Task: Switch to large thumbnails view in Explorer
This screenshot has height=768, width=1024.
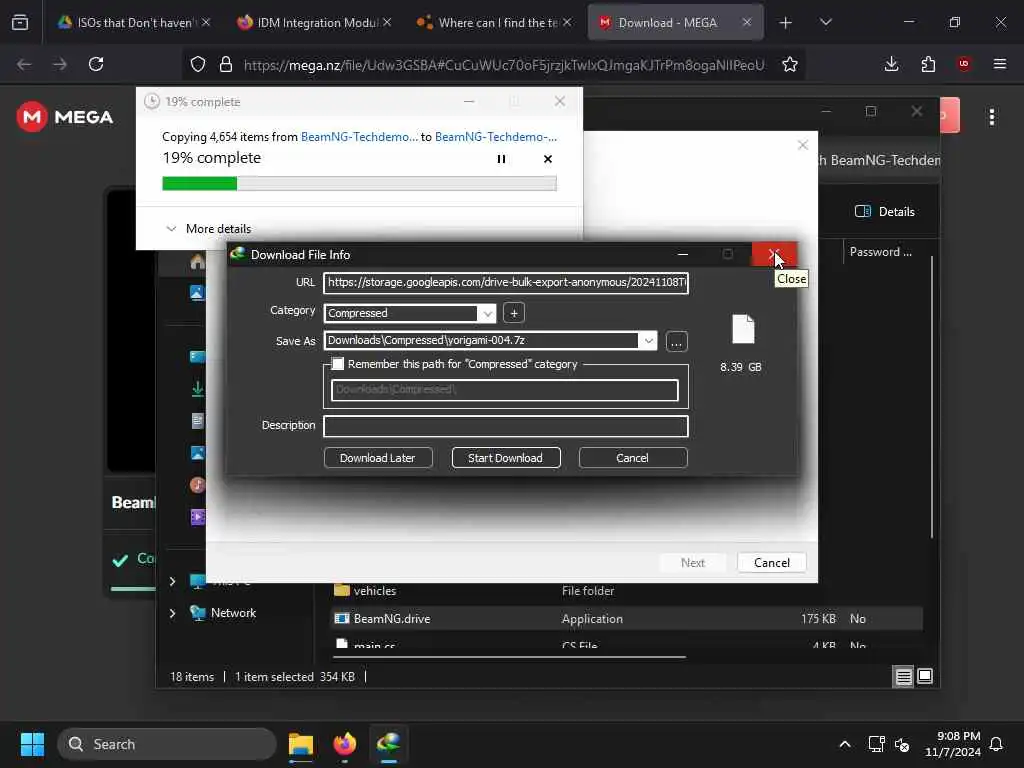Action: 925,677
